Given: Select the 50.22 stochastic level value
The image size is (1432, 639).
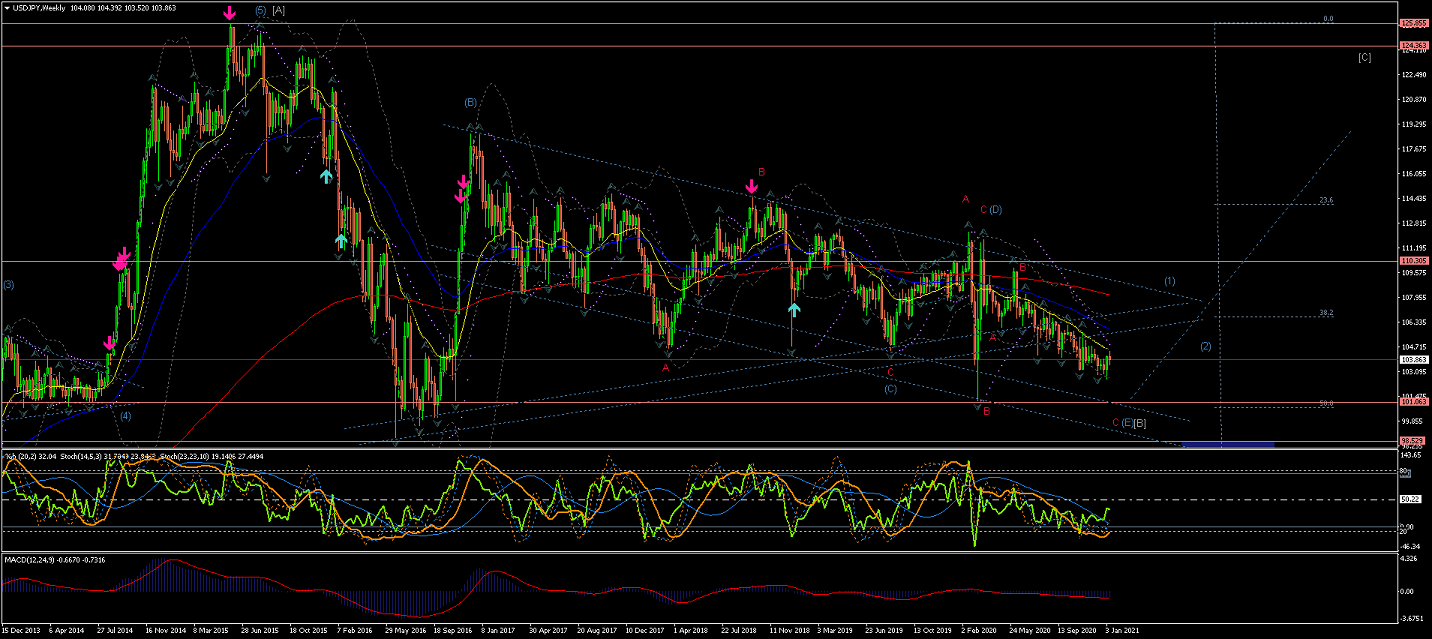Looking at the screenshot, I should (x=1410, y=499).
